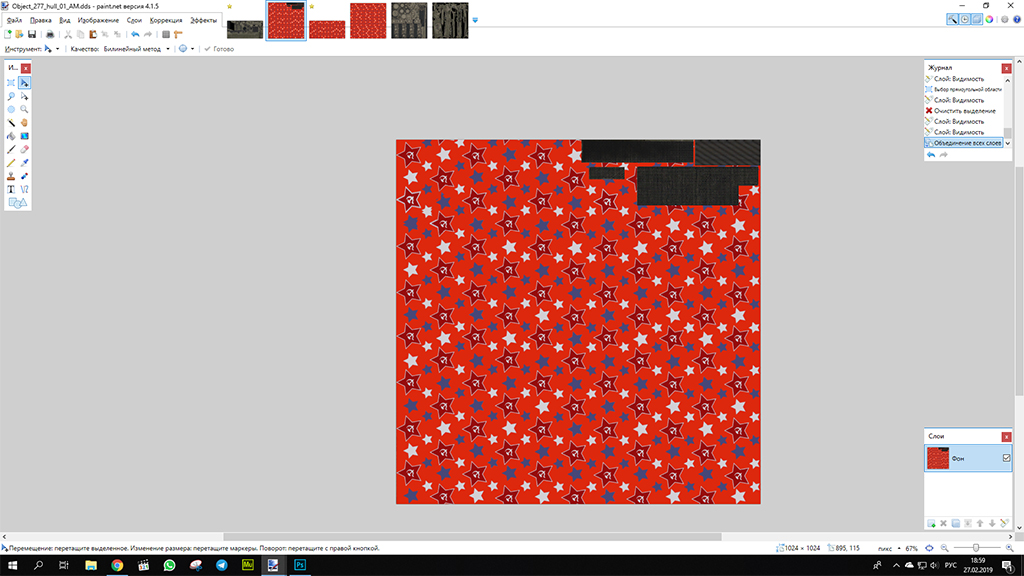Toggle the Tools window button
This screenshot has width=1024, height=576.
[952, 19]
